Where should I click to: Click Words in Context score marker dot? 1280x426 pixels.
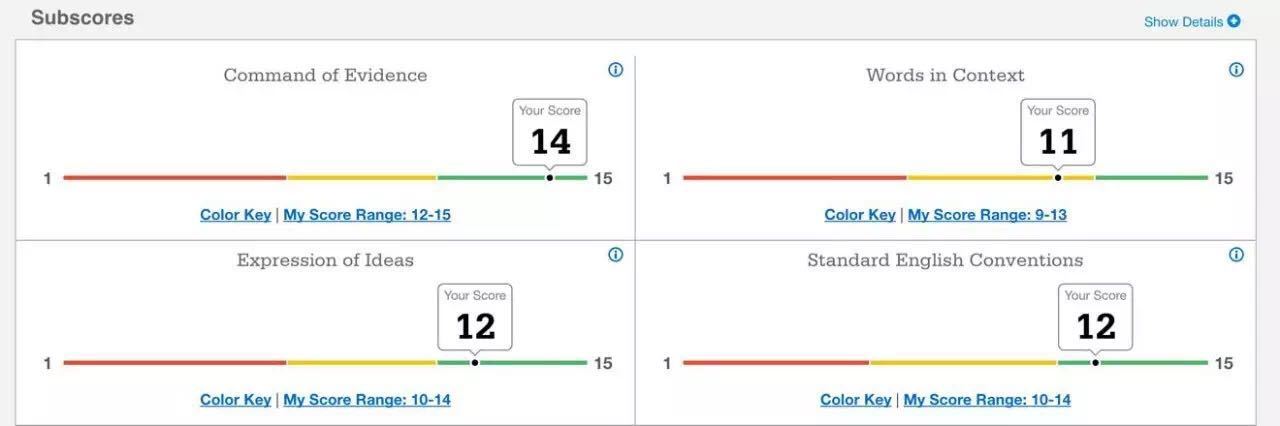pyautogui.click(x=1058, y=178)
